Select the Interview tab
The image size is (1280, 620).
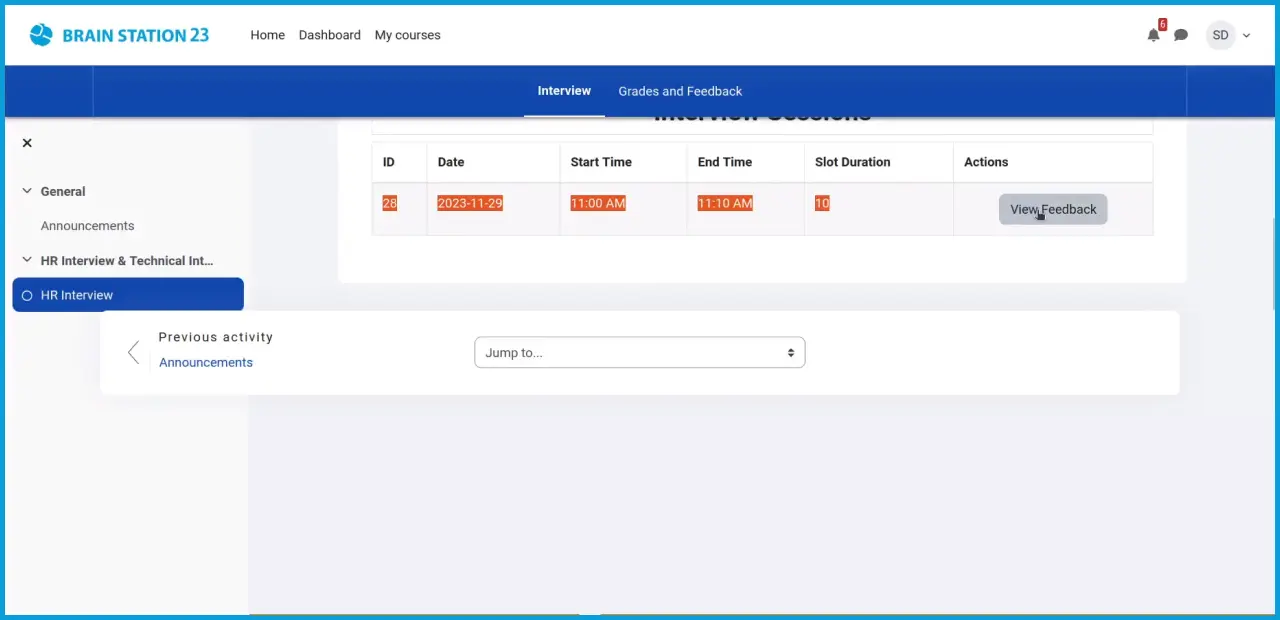coord(564,90)
